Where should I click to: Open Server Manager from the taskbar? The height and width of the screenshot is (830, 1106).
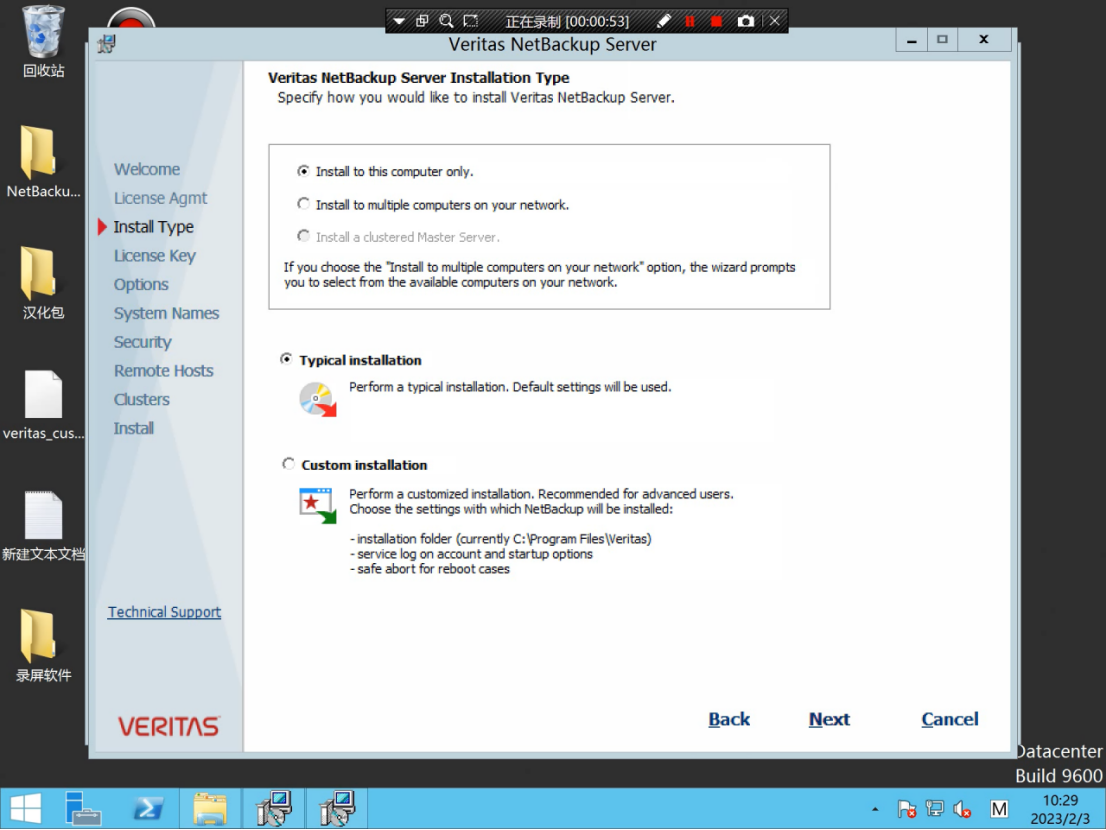pyautogui.click(x=83, y=808)
